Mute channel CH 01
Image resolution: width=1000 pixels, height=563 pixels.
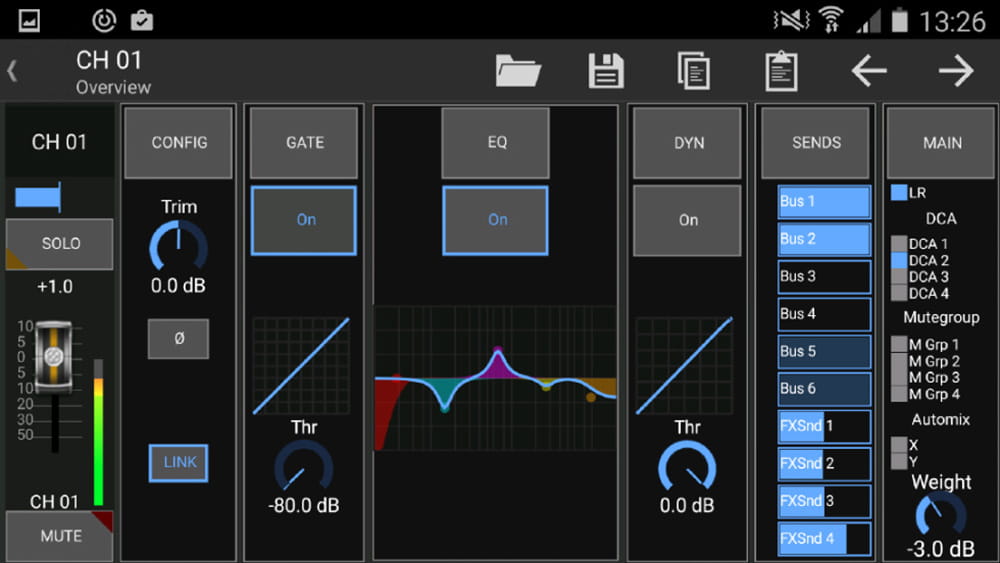point(60,536)
